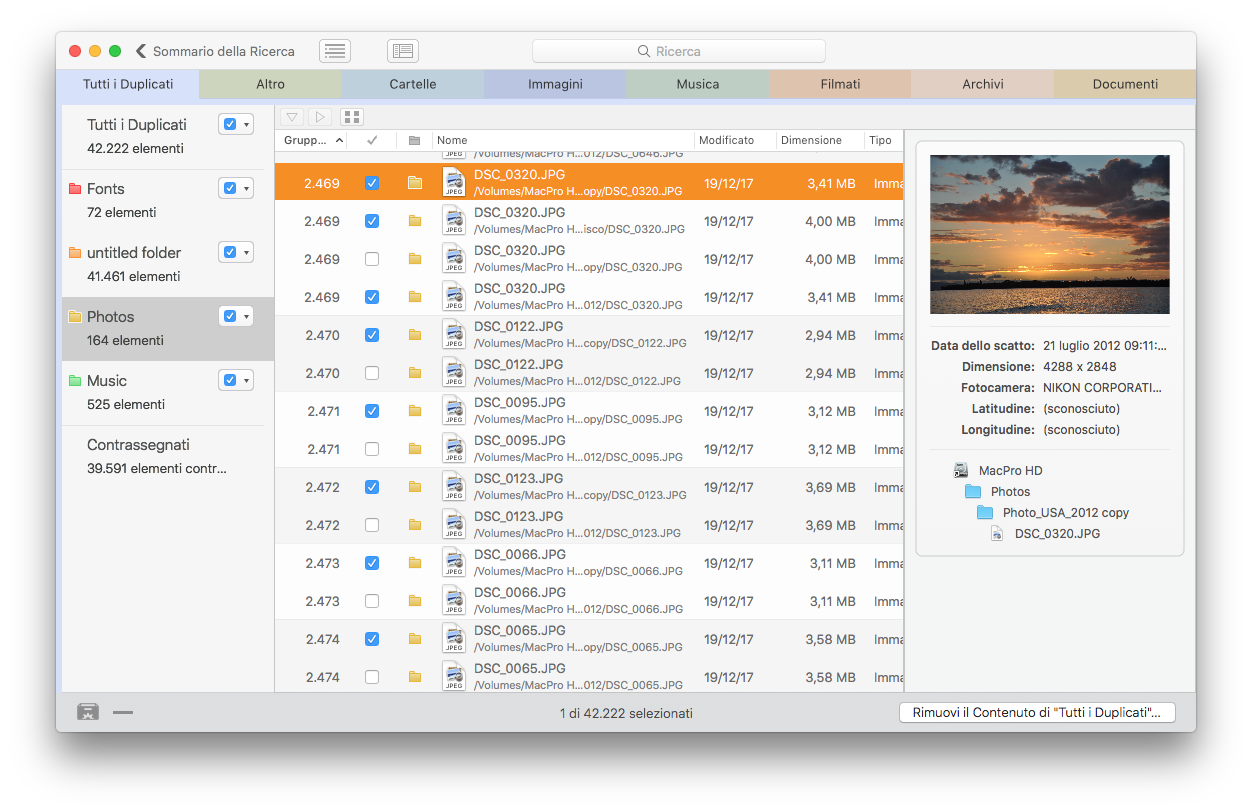Enable the checkbox next to Photos group
Screen dimensions: 1252x812
230,315
